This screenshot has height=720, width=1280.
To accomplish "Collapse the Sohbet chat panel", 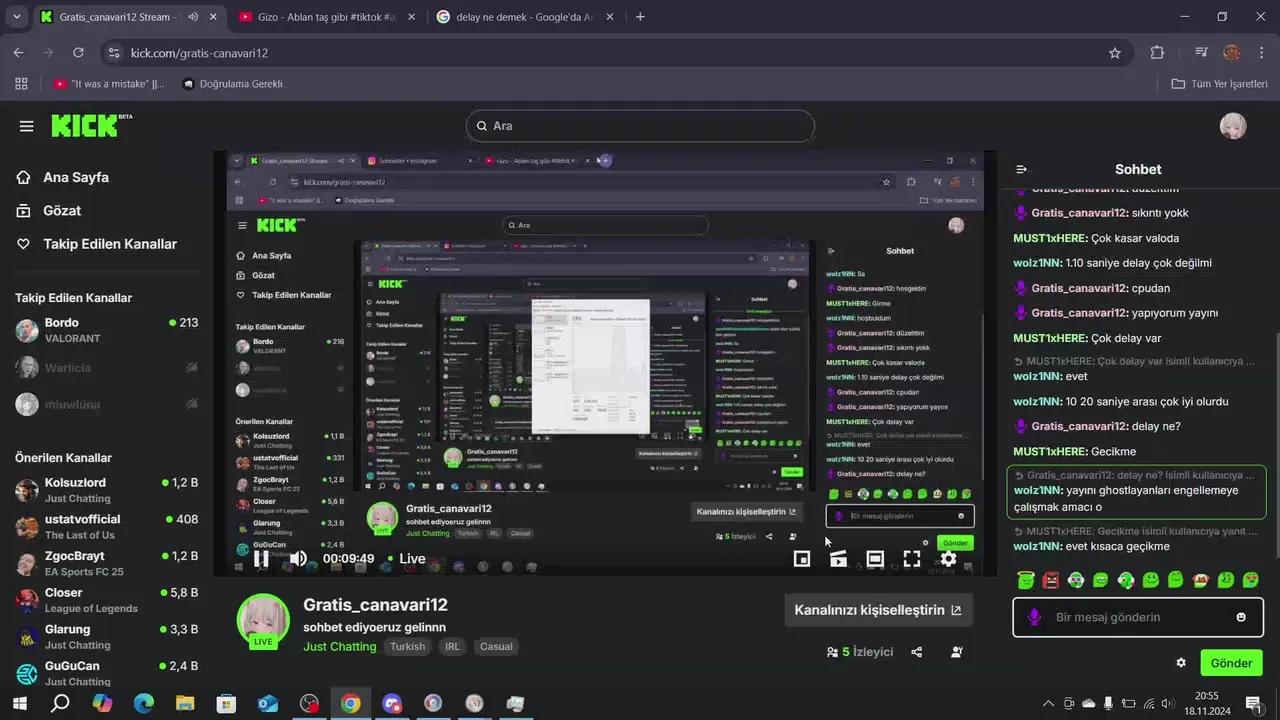I will (1022, 169).
